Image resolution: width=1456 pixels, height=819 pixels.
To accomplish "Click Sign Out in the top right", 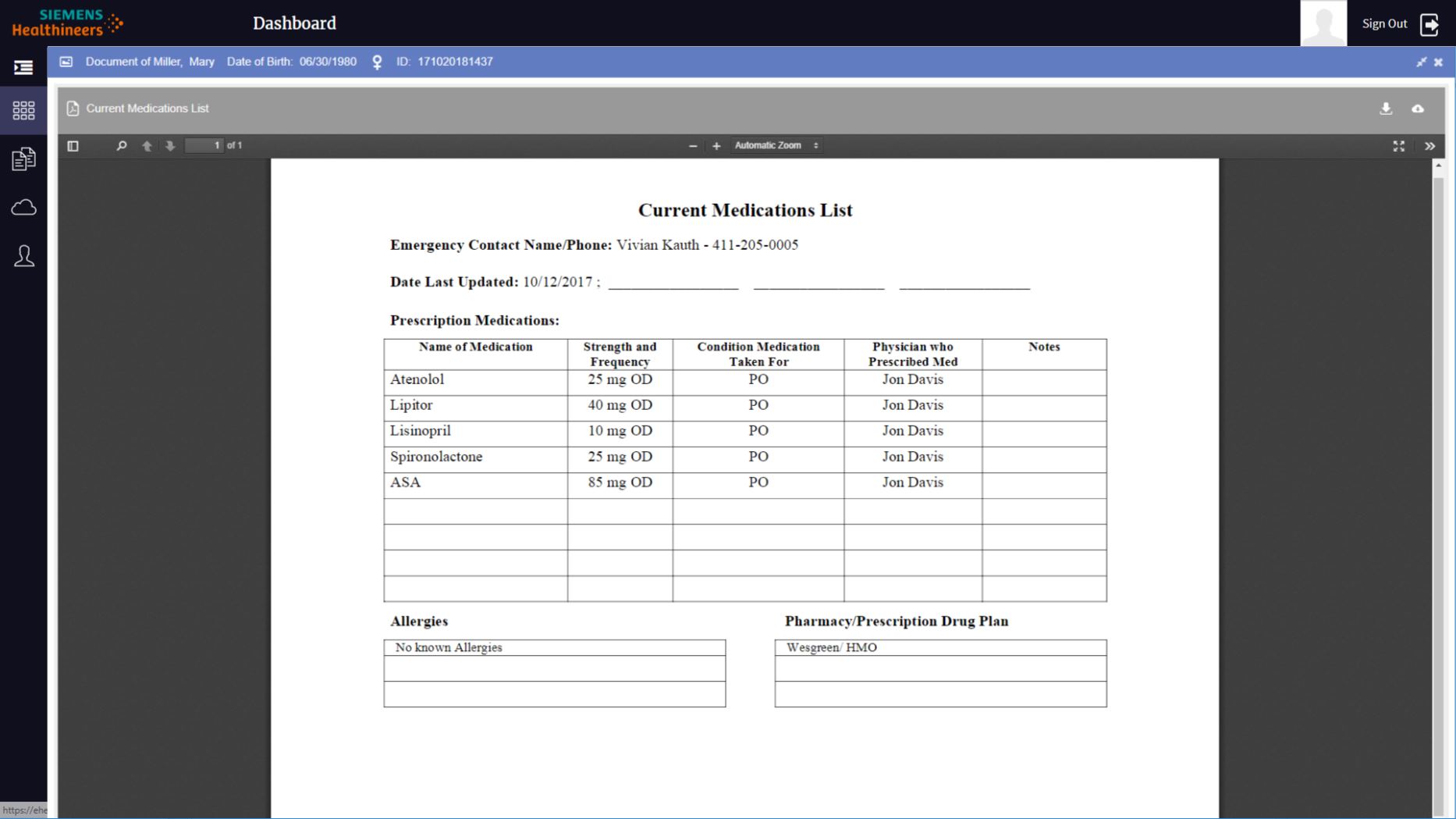I will click(x=1384, y=23).
